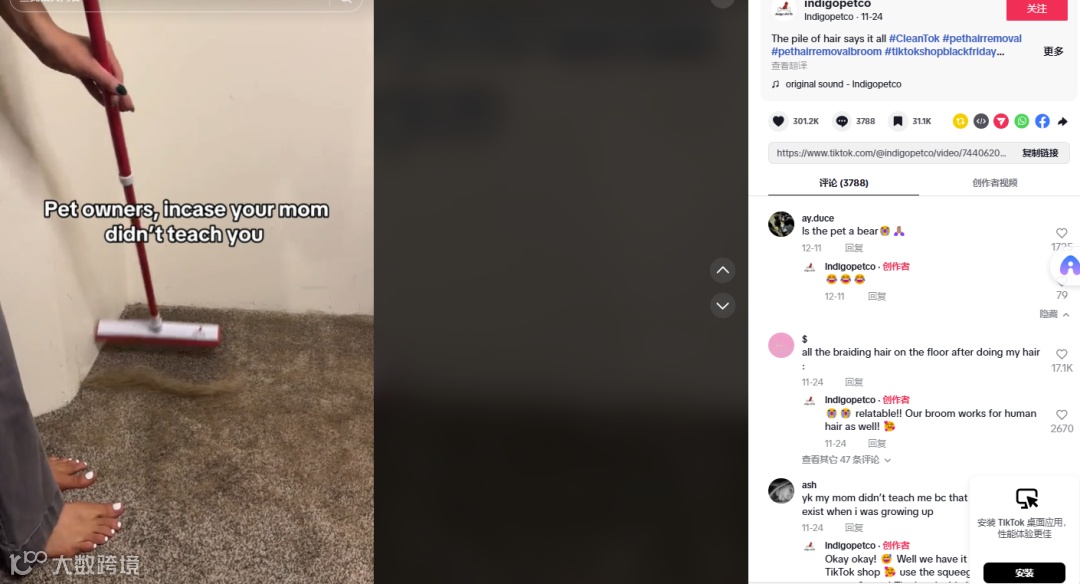Copy the video link
1080x584 pixels.
pyautogui.click(x=1040, y=153)
